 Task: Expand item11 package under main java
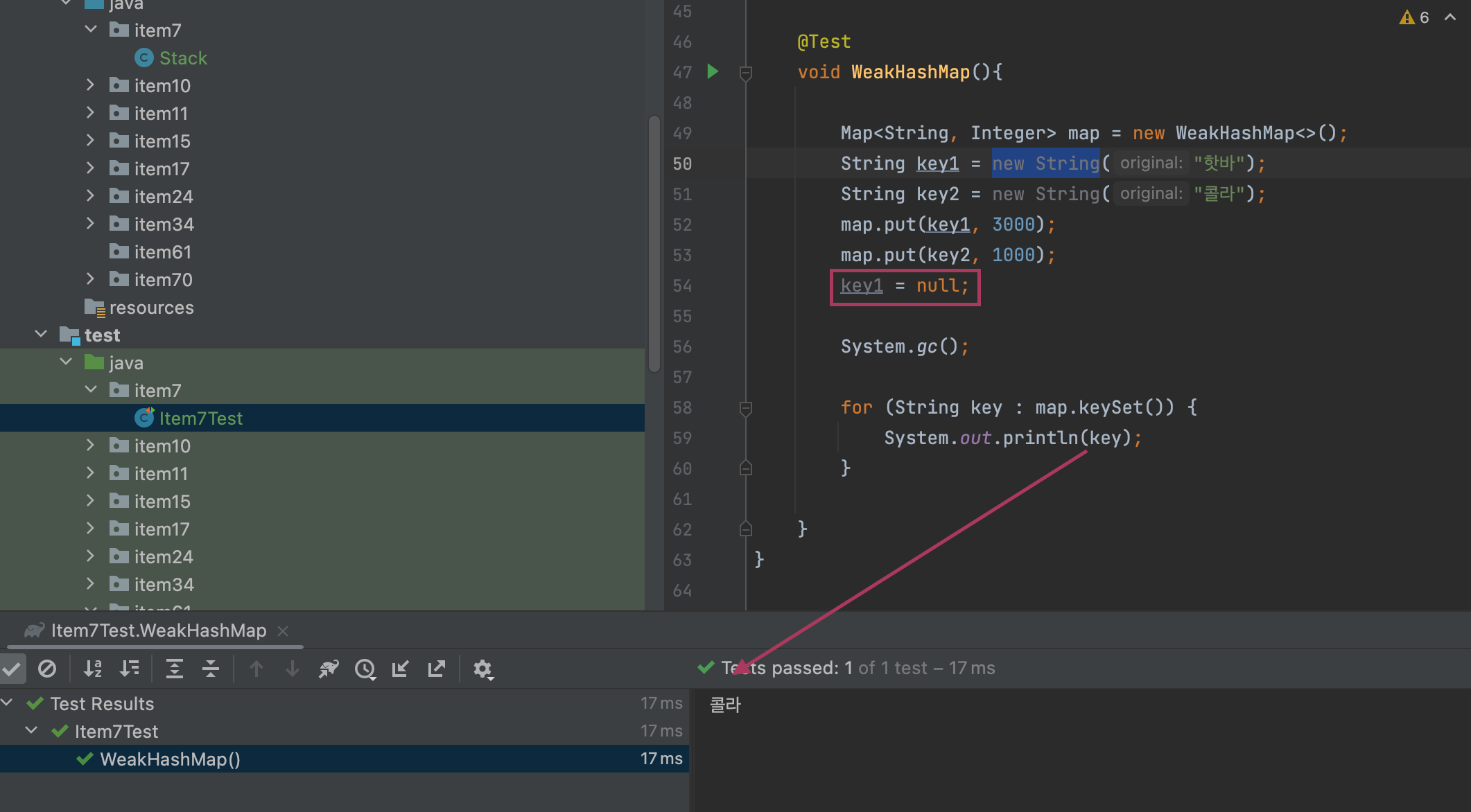tap(90, 113)
